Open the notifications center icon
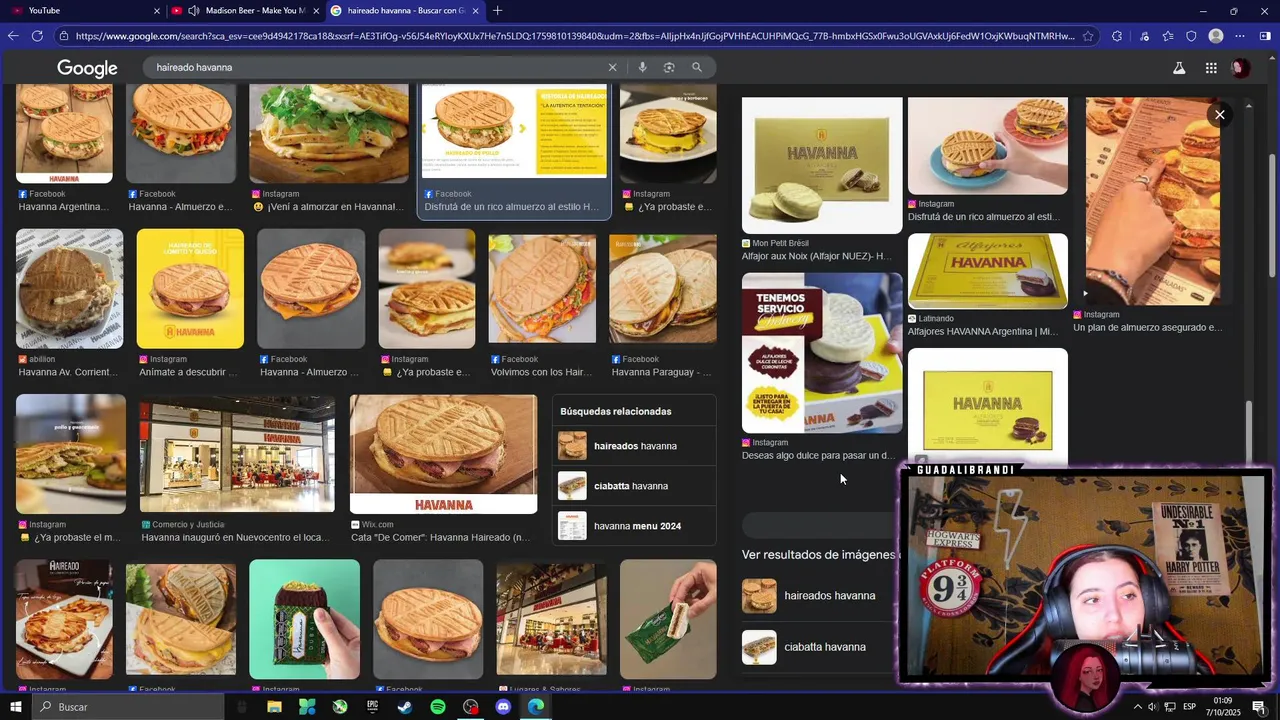Image resolution: width=1280 pixels, height=720 pixels. coord(1259,707)
